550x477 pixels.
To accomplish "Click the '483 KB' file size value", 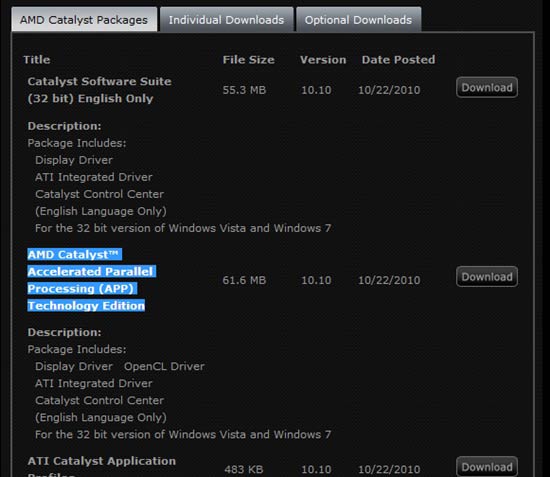I will 244,469.
